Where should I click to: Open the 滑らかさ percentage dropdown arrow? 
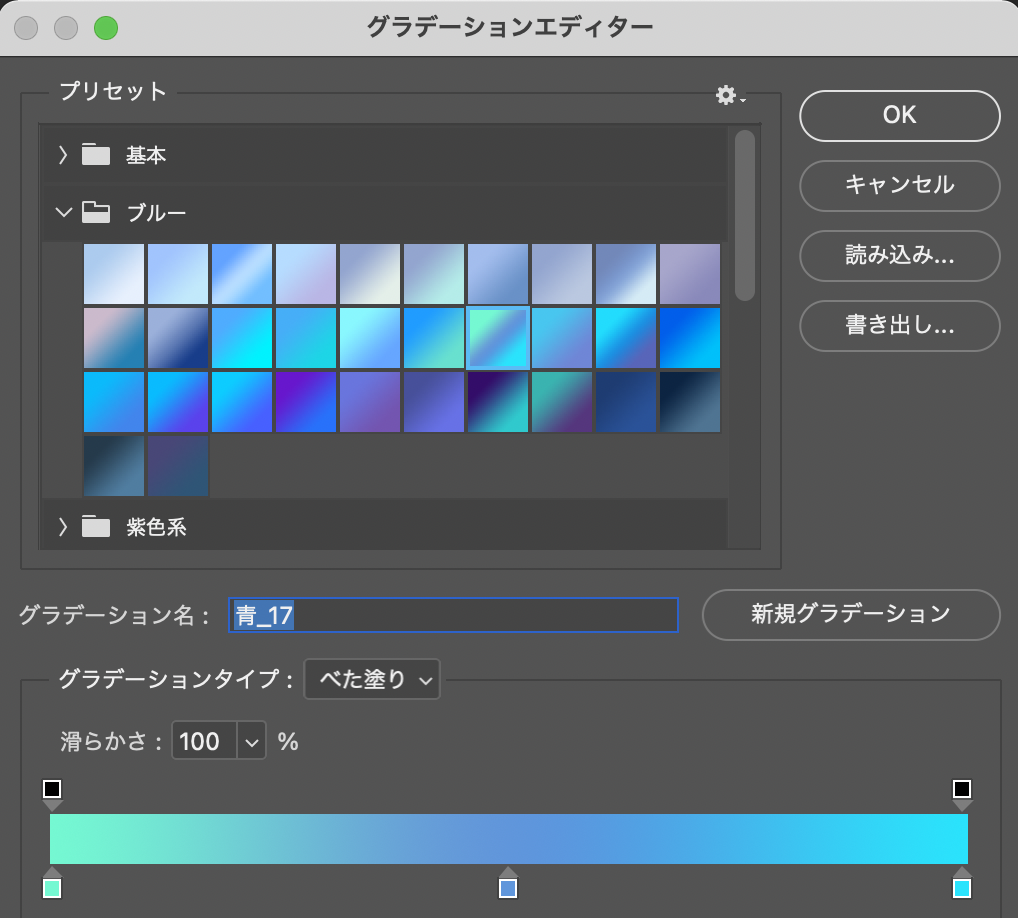(x=251, y=742)
